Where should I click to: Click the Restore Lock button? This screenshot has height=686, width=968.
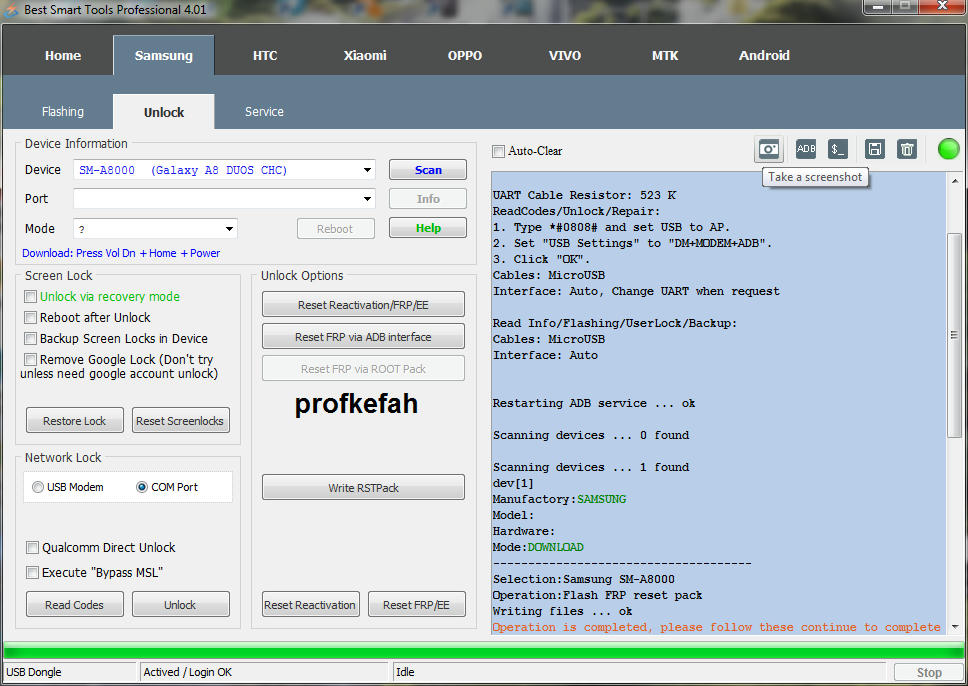tap(75, 421)
